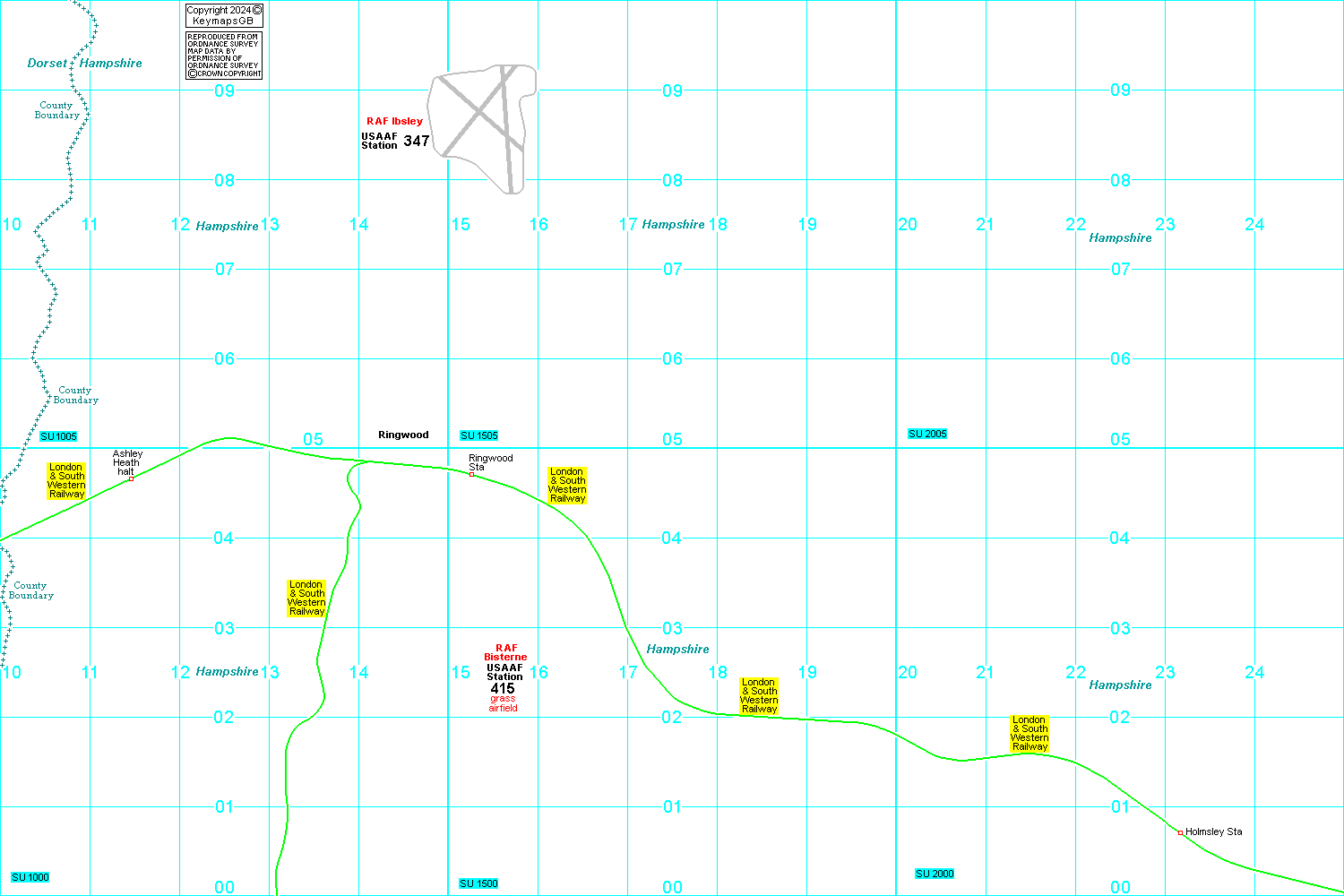Select the Holmsley Sta station marker
The width and height of the screenshot is (1344, 896).
coord(1180,832)
